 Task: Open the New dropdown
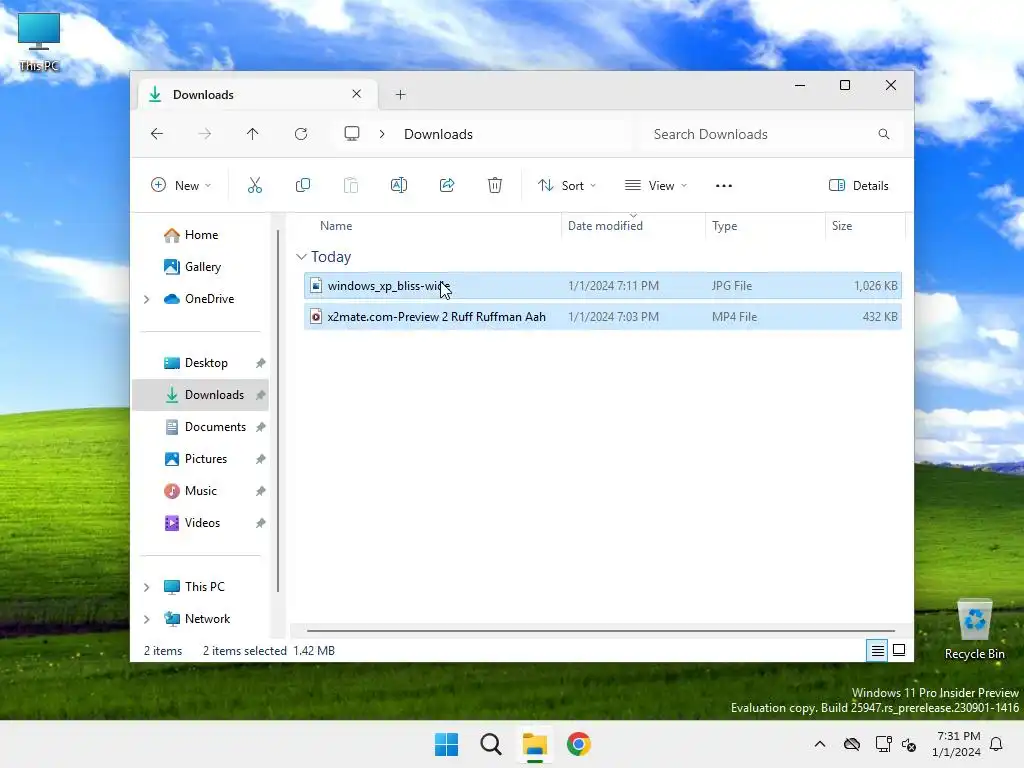tap(181, 185)
